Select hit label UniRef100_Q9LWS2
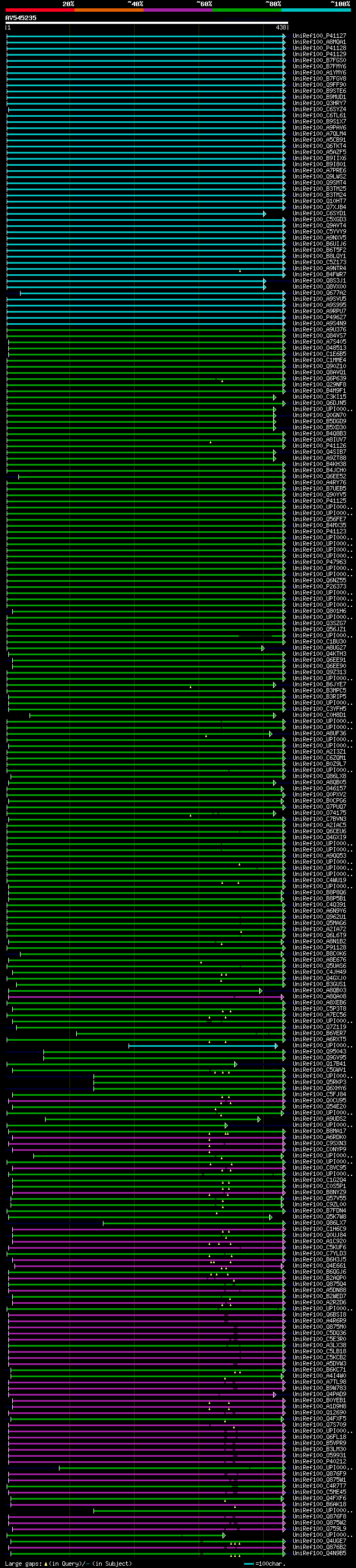Image resolution: width=356 pixels, height=1568 pixels. (x=319, y=176)
